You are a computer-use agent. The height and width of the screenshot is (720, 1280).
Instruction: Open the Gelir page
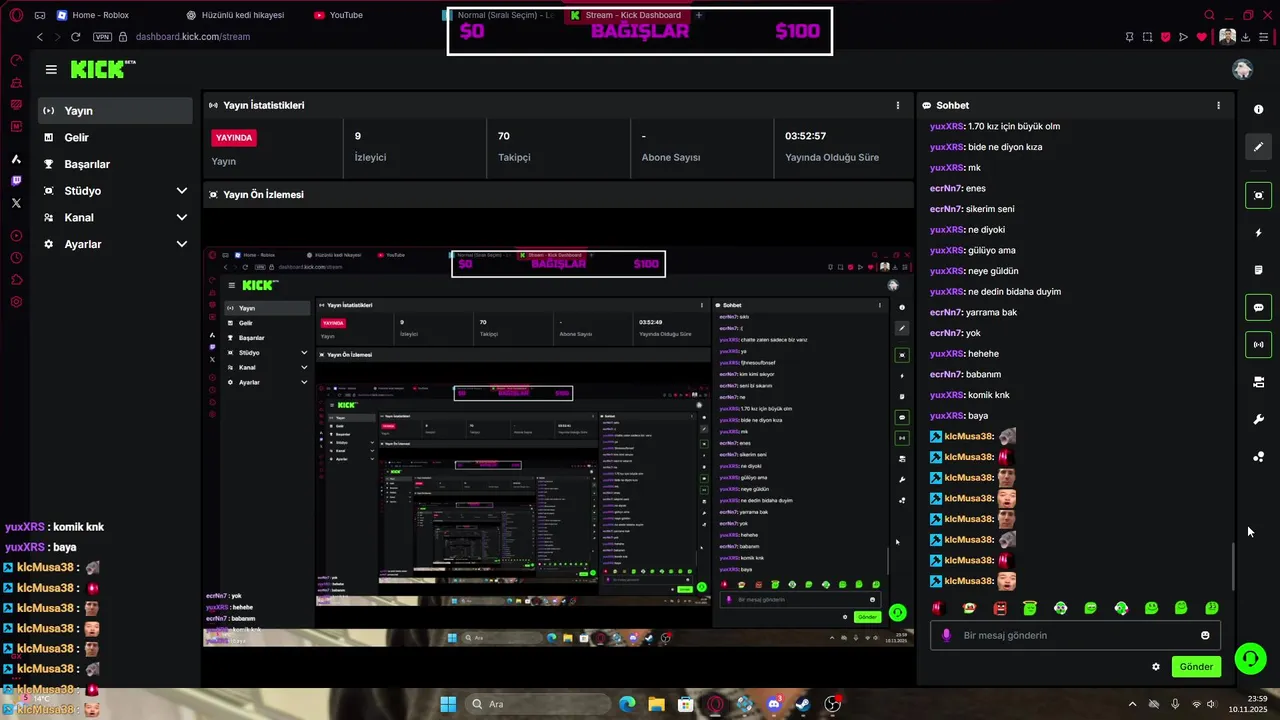tap(115, 138)
